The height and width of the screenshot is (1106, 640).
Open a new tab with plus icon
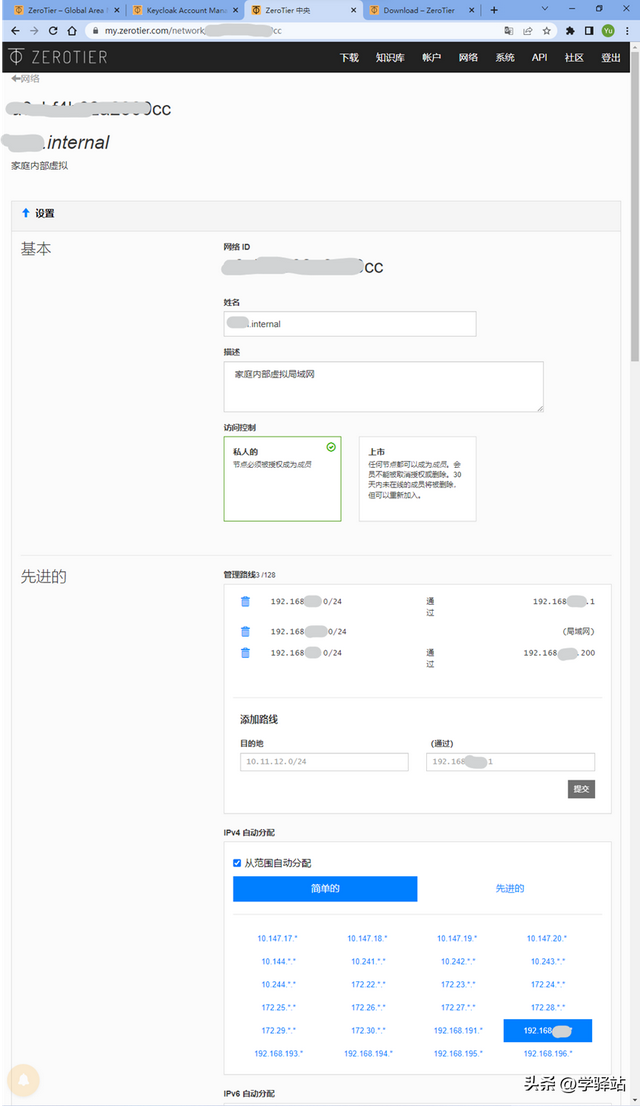494,10
